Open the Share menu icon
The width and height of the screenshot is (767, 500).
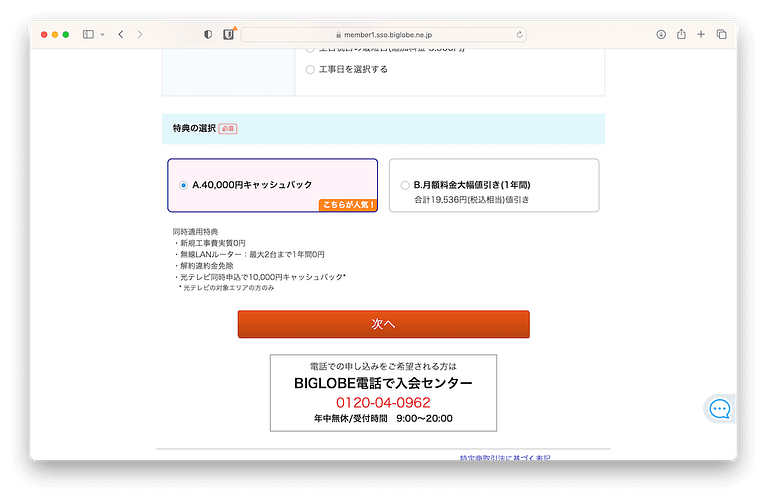pyautogui.click(x=681, y=34)
